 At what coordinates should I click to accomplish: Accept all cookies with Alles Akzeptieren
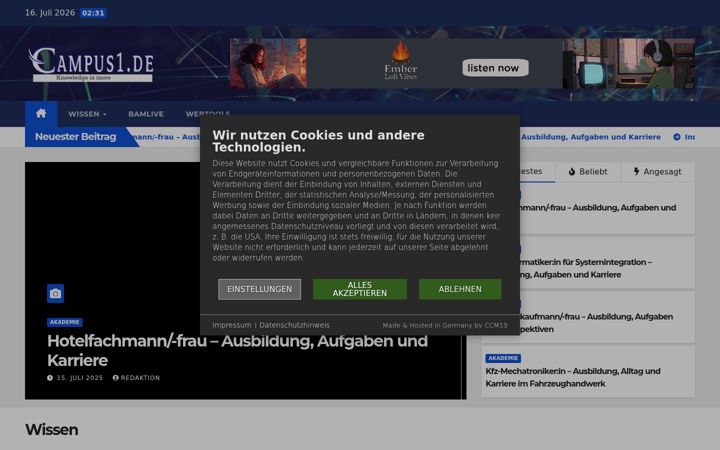(x=360, y=289)
